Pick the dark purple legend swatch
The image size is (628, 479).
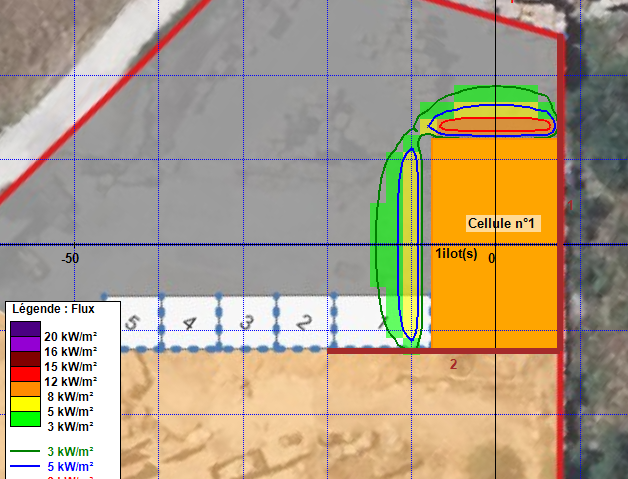26,328
